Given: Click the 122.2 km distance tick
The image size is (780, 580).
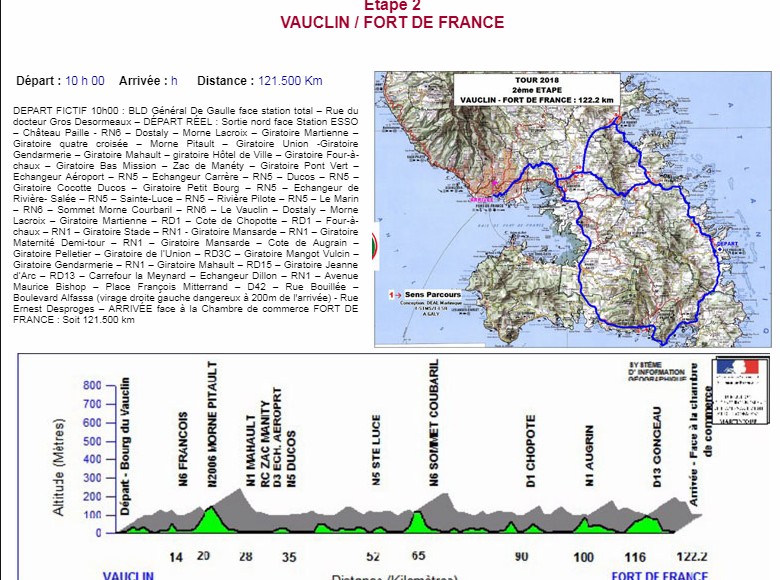Looking at the screenshot, I should coord(691,557).
